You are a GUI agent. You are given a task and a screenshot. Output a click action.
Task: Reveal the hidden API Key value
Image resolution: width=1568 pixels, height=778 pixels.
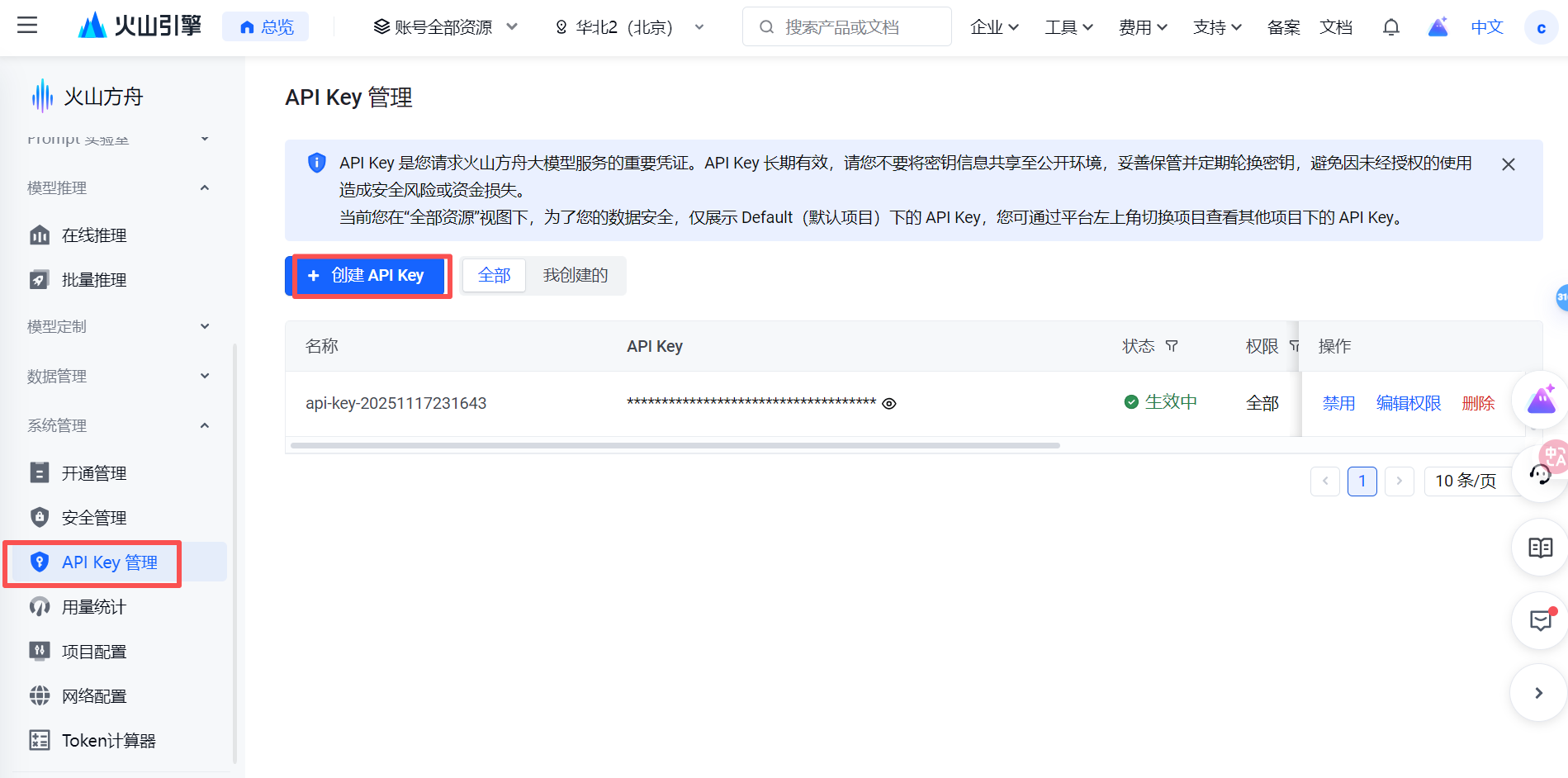click(889, 404)
